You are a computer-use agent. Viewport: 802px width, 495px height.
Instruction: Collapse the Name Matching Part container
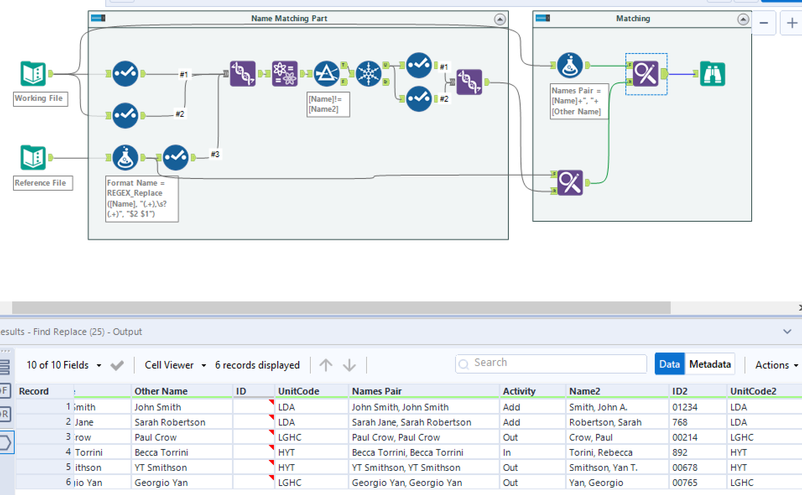tap(500, 19)
